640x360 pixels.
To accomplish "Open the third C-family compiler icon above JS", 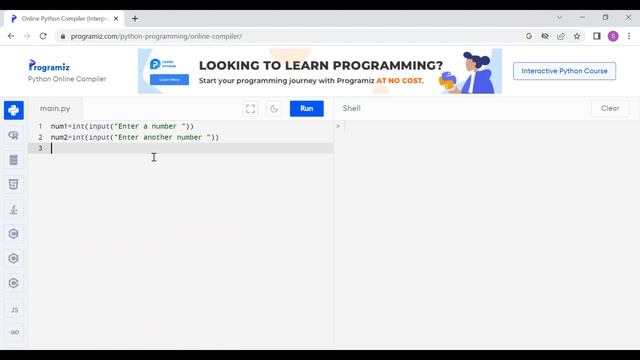I will pos(13,283).
